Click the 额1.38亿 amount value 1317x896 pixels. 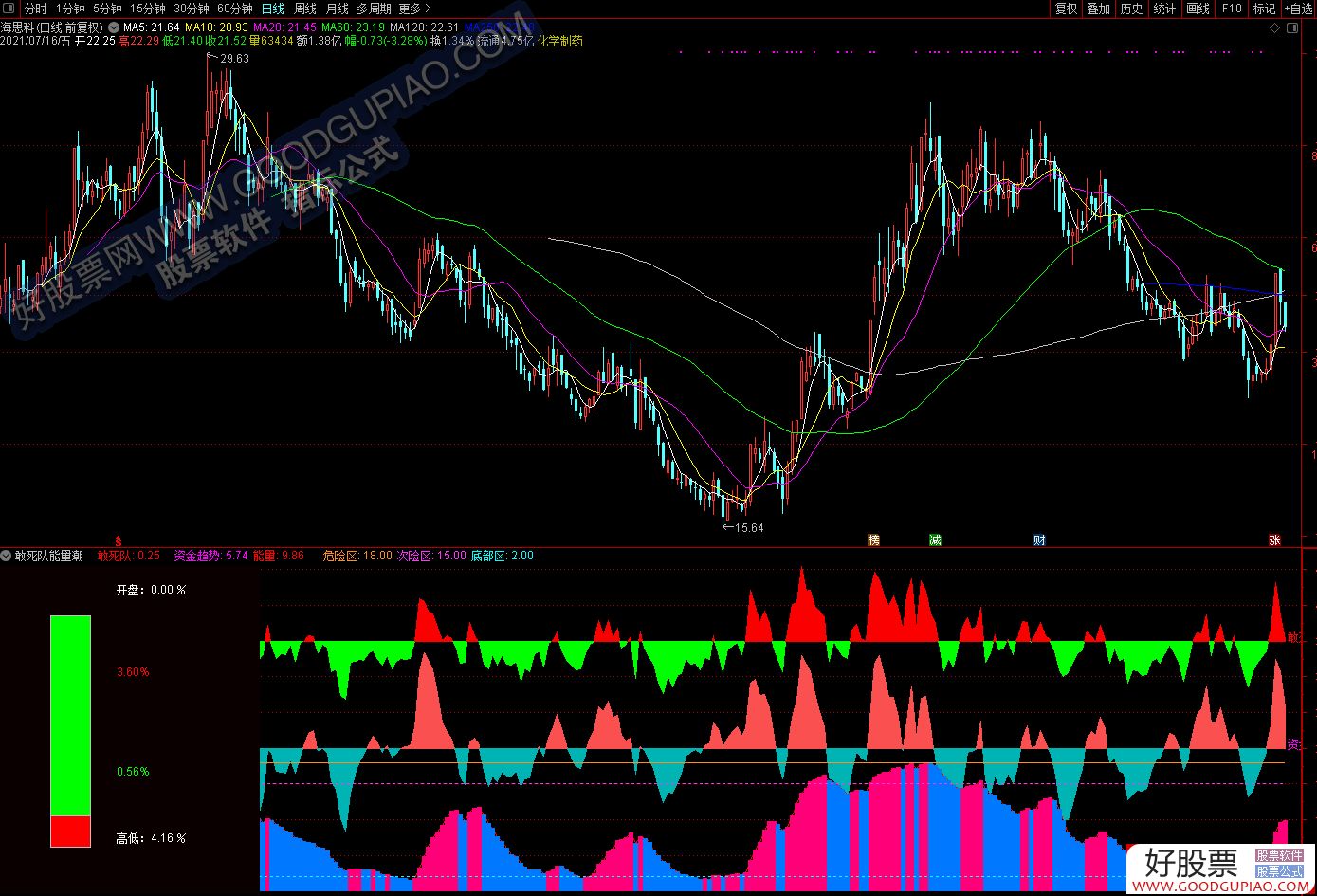319,41
